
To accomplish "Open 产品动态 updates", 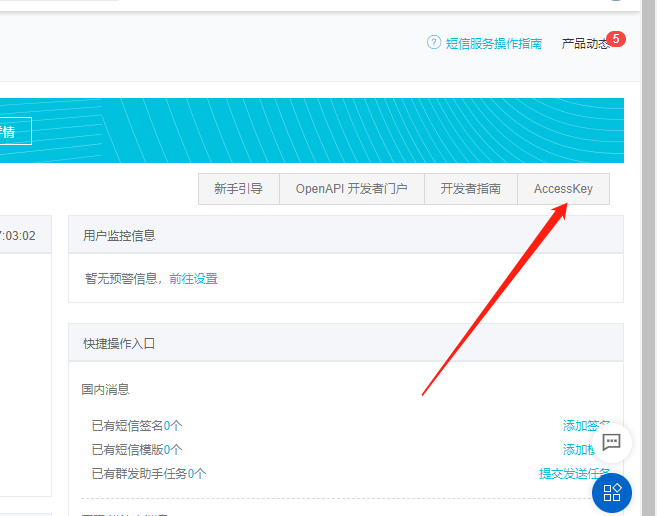I will click(584, 44).
